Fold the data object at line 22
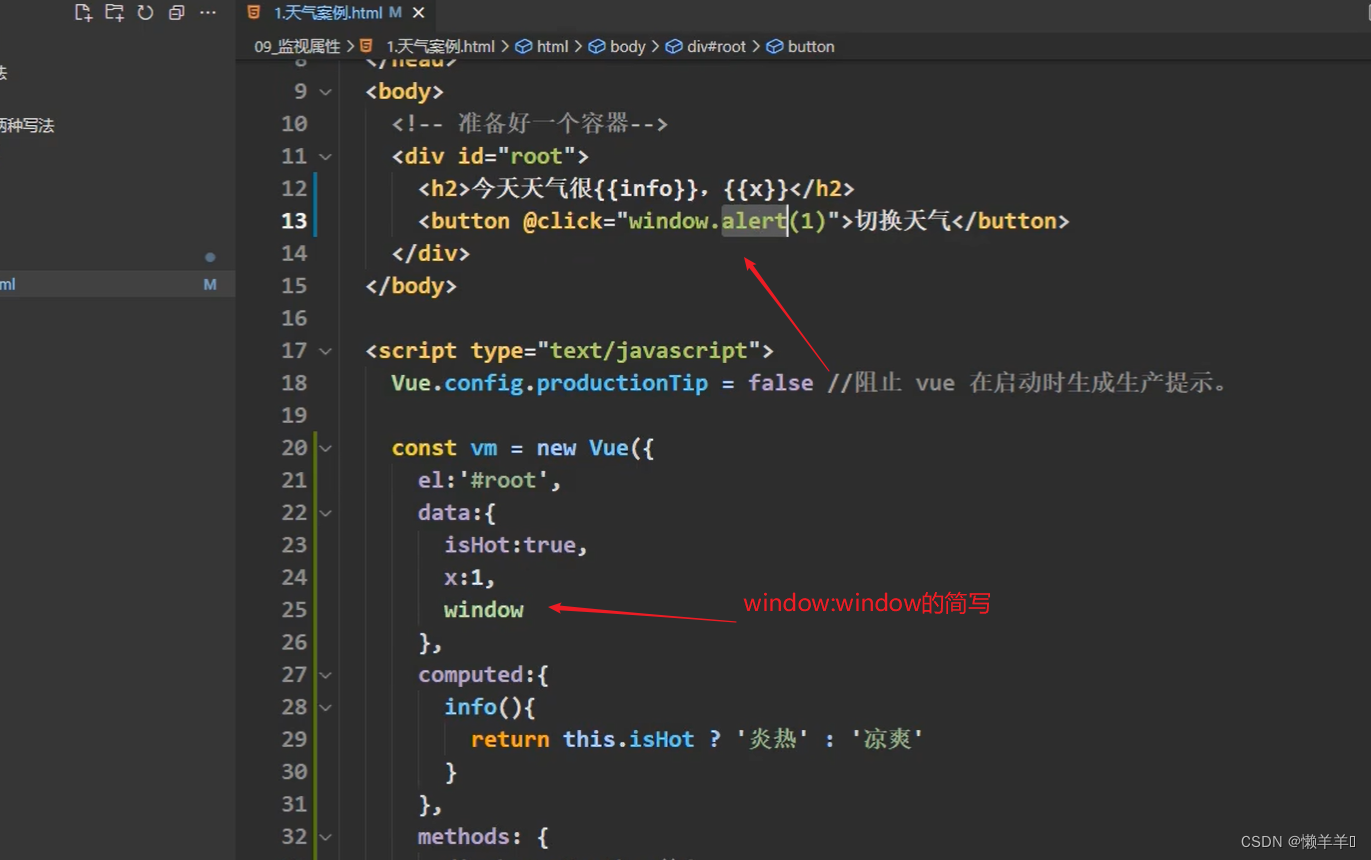This screenshot has height=860, width=1371. pyautogui.click(x=326, y=513)
